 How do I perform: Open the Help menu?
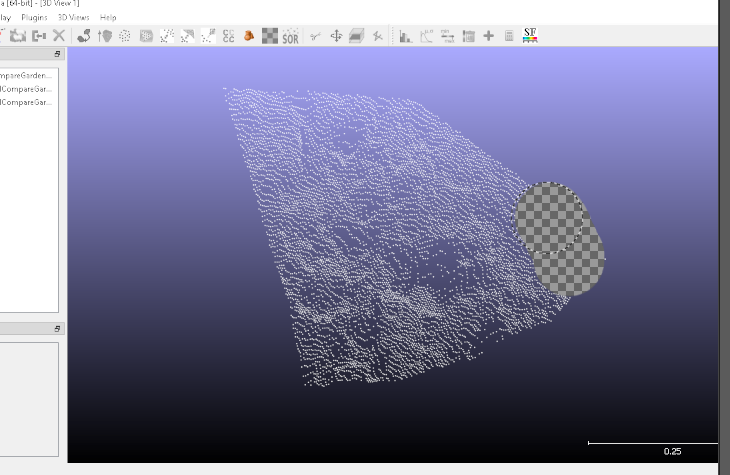click(x=108, y=17)
